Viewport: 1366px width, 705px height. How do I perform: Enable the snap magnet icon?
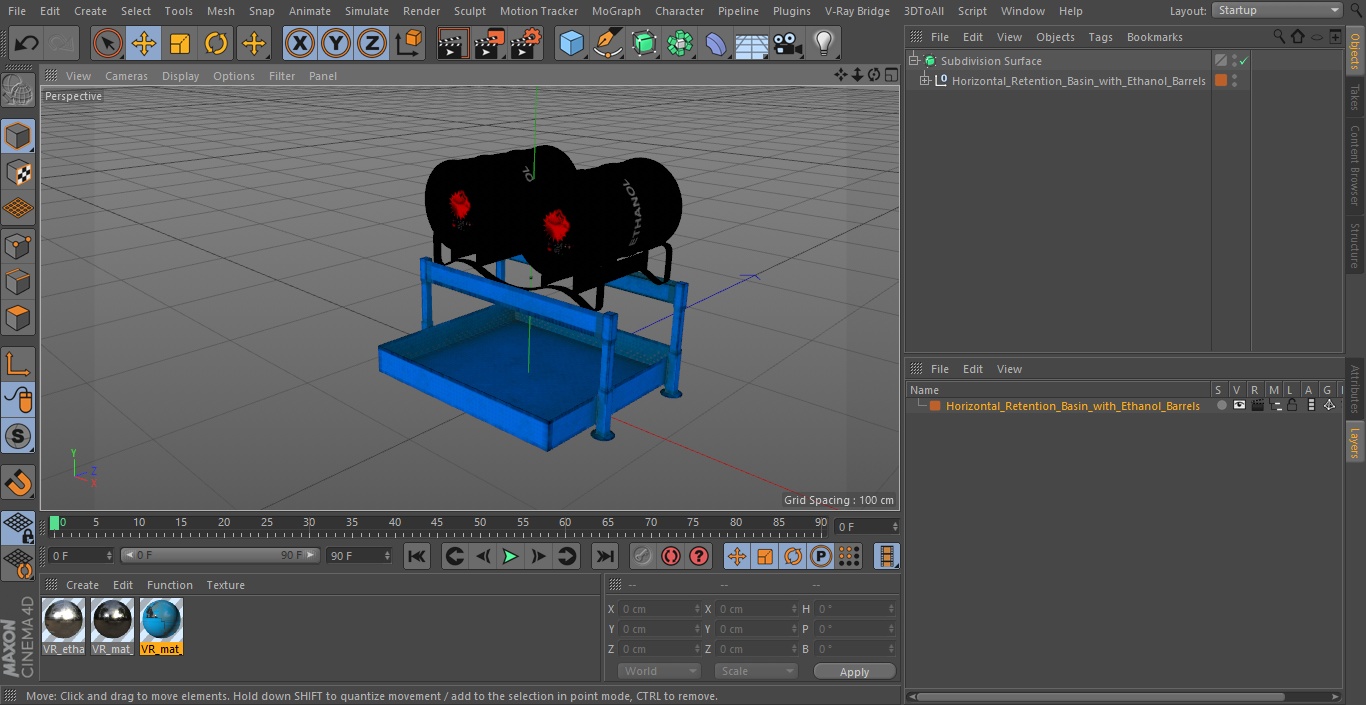click(18, 483)
